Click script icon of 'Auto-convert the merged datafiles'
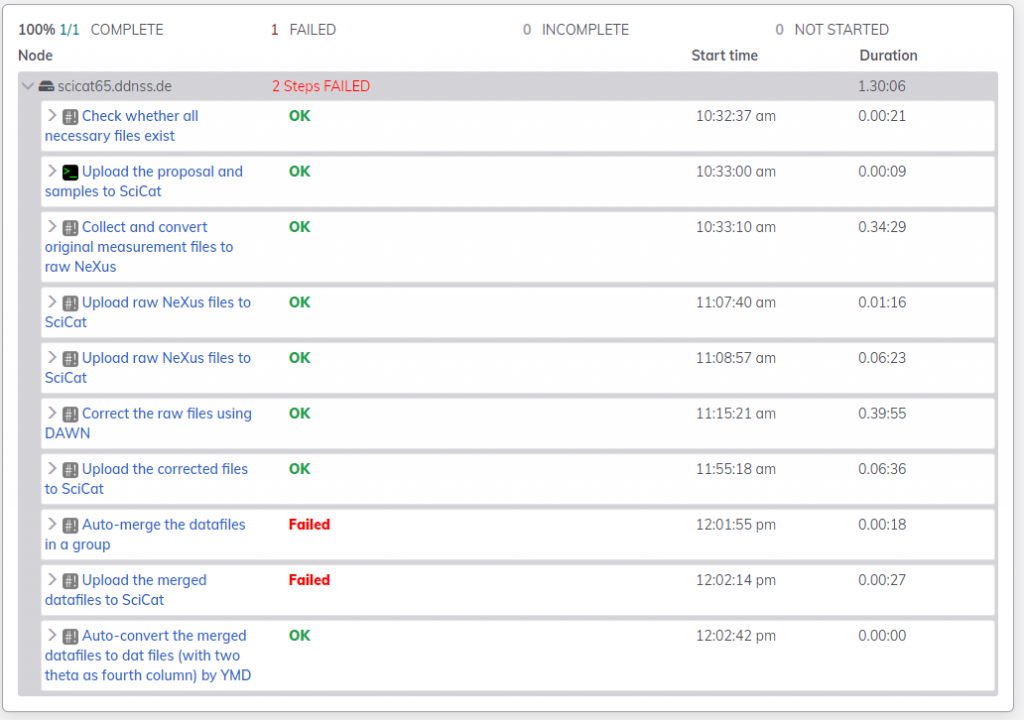 point(70,636)
